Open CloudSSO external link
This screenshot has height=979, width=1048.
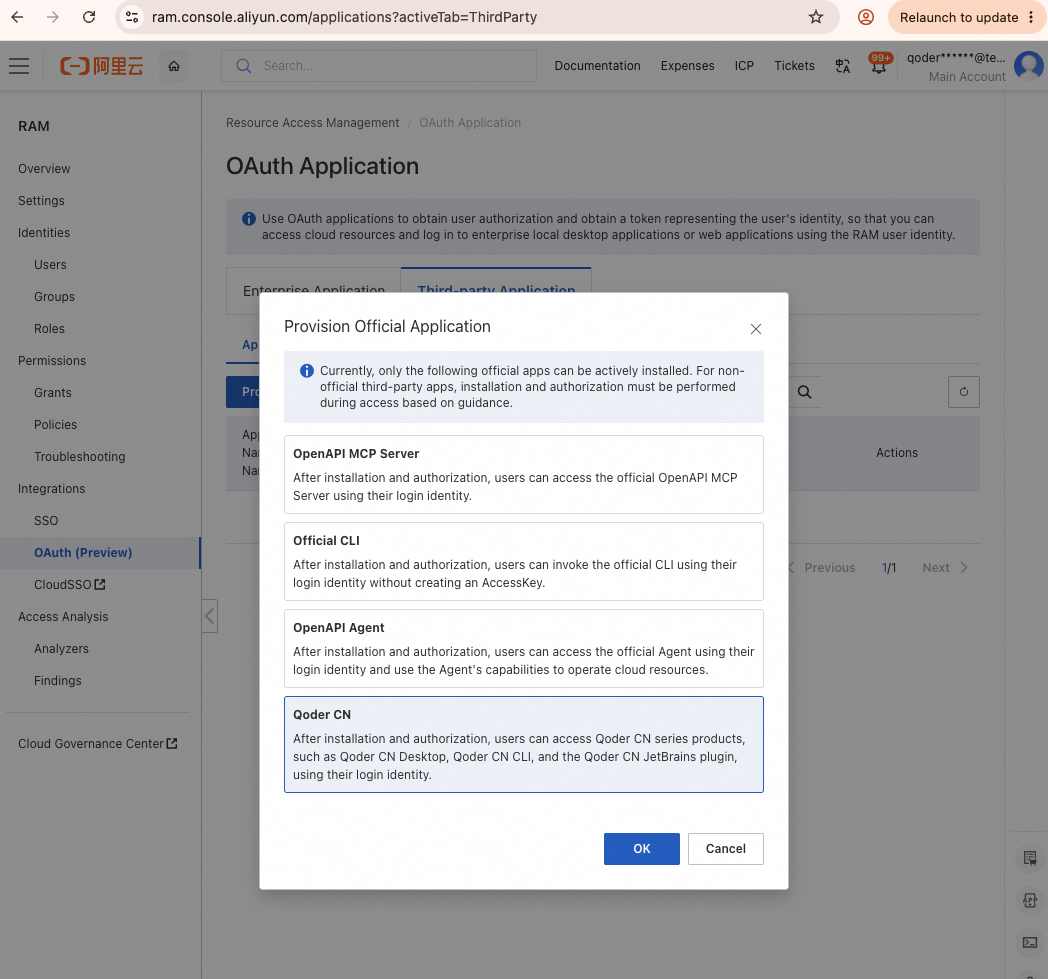coord(70,585)
